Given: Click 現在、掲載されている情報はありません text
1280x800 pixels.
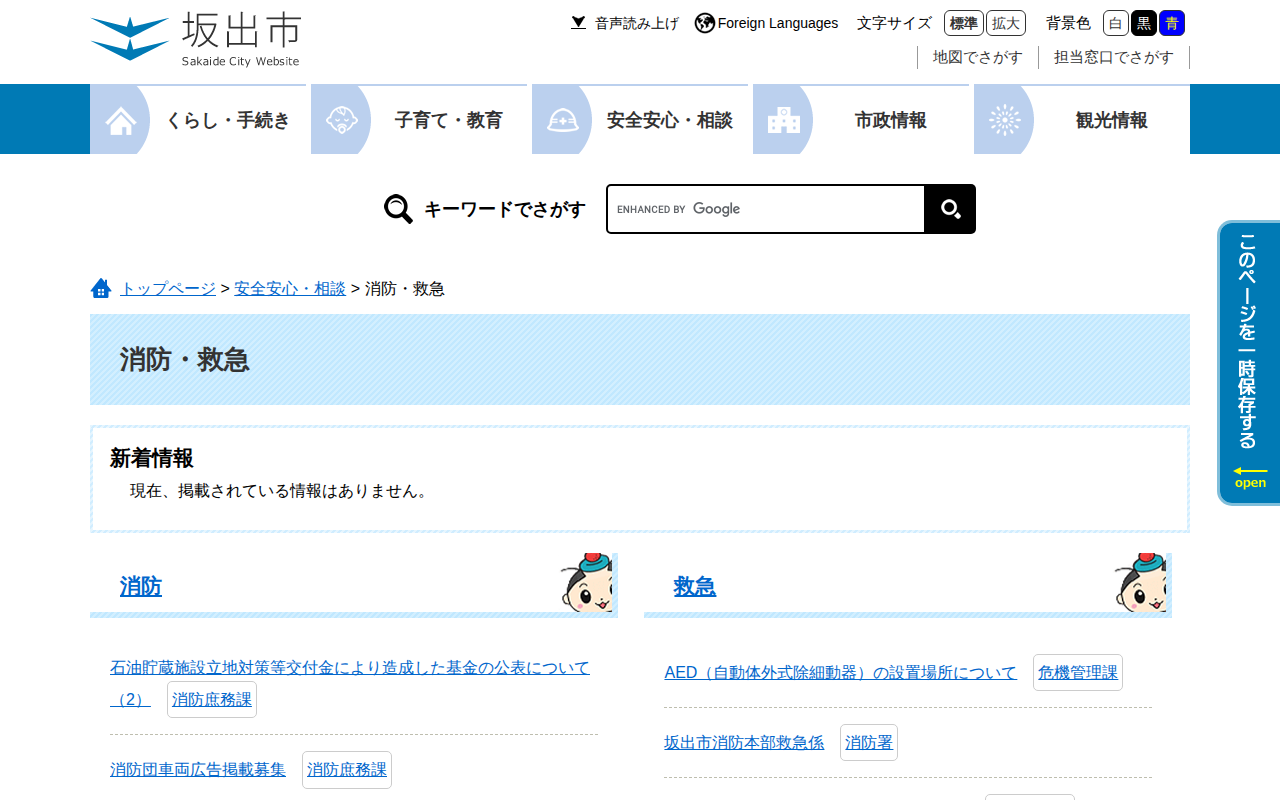Looking at the screenshot, I should tap(280, 491).
